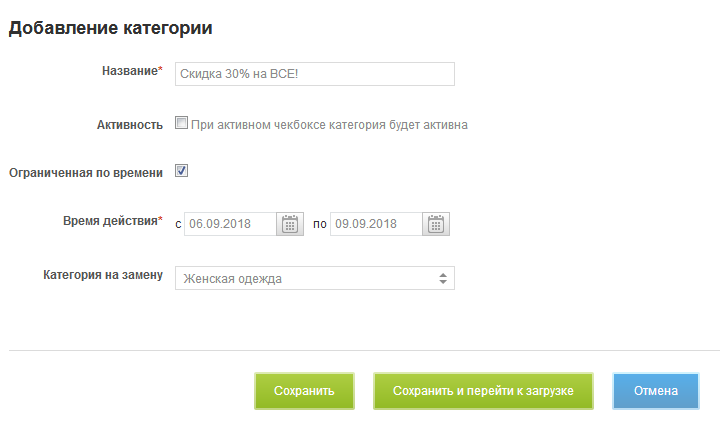Click the Сохранить button
720x428 pixels.
pos(305,391)
